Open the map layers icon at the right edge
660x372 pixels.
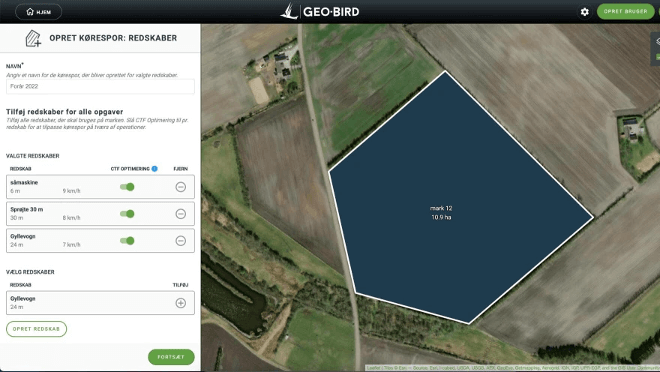click(x=657, y=41)
